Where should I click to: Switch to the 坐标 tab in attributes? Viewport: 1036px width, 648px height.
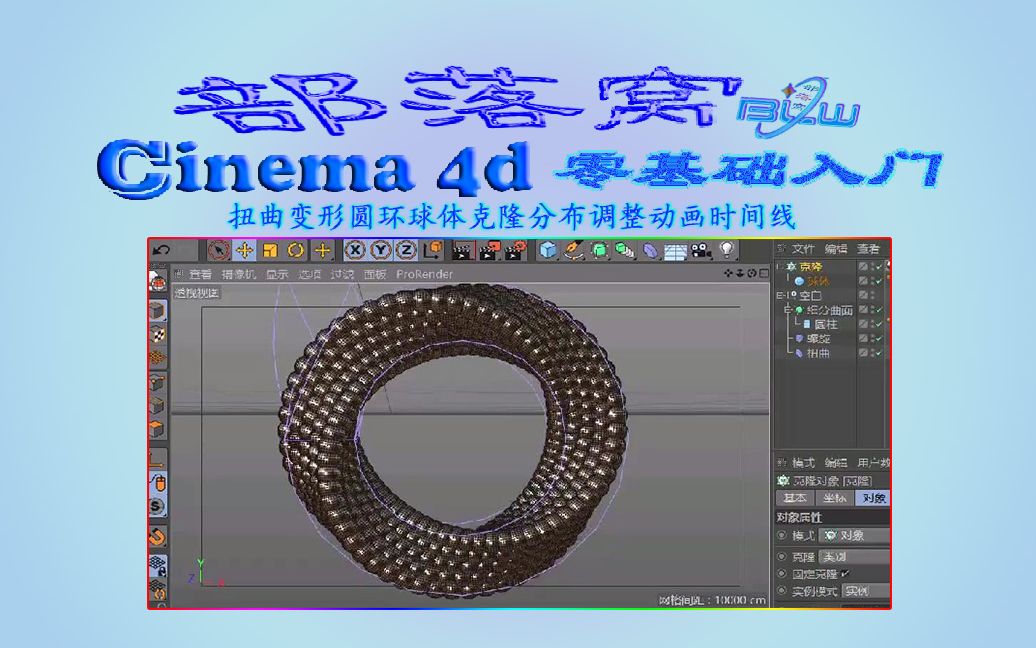click(x=835, y=497)
